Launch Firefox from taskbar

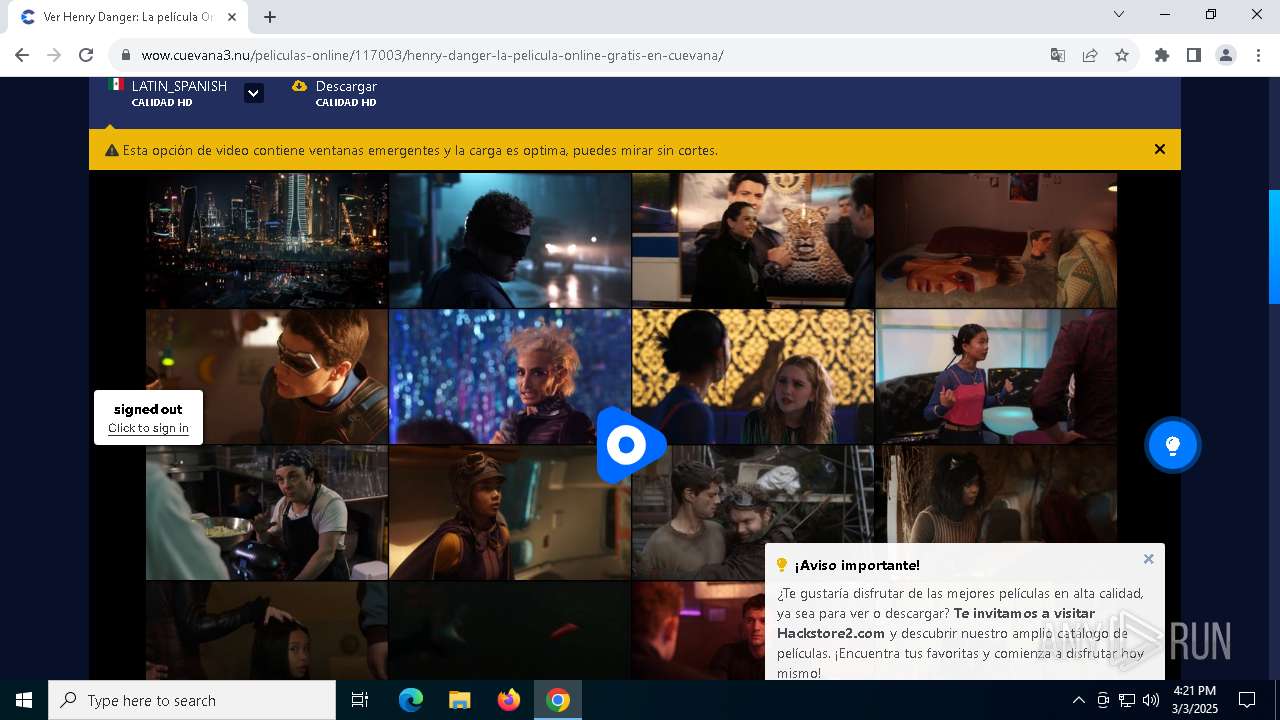(x=509, y=700)
